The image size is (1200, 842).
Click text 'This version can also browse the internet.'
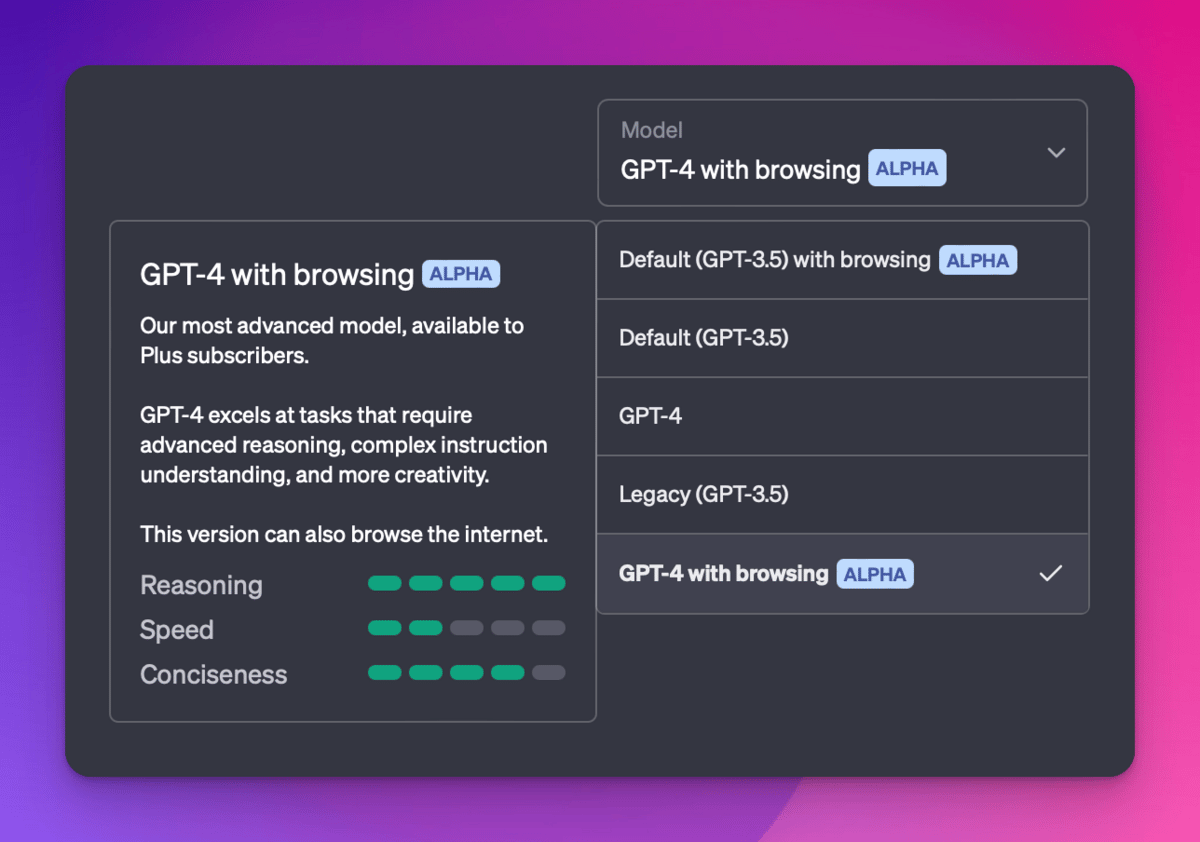coord(344,534)
